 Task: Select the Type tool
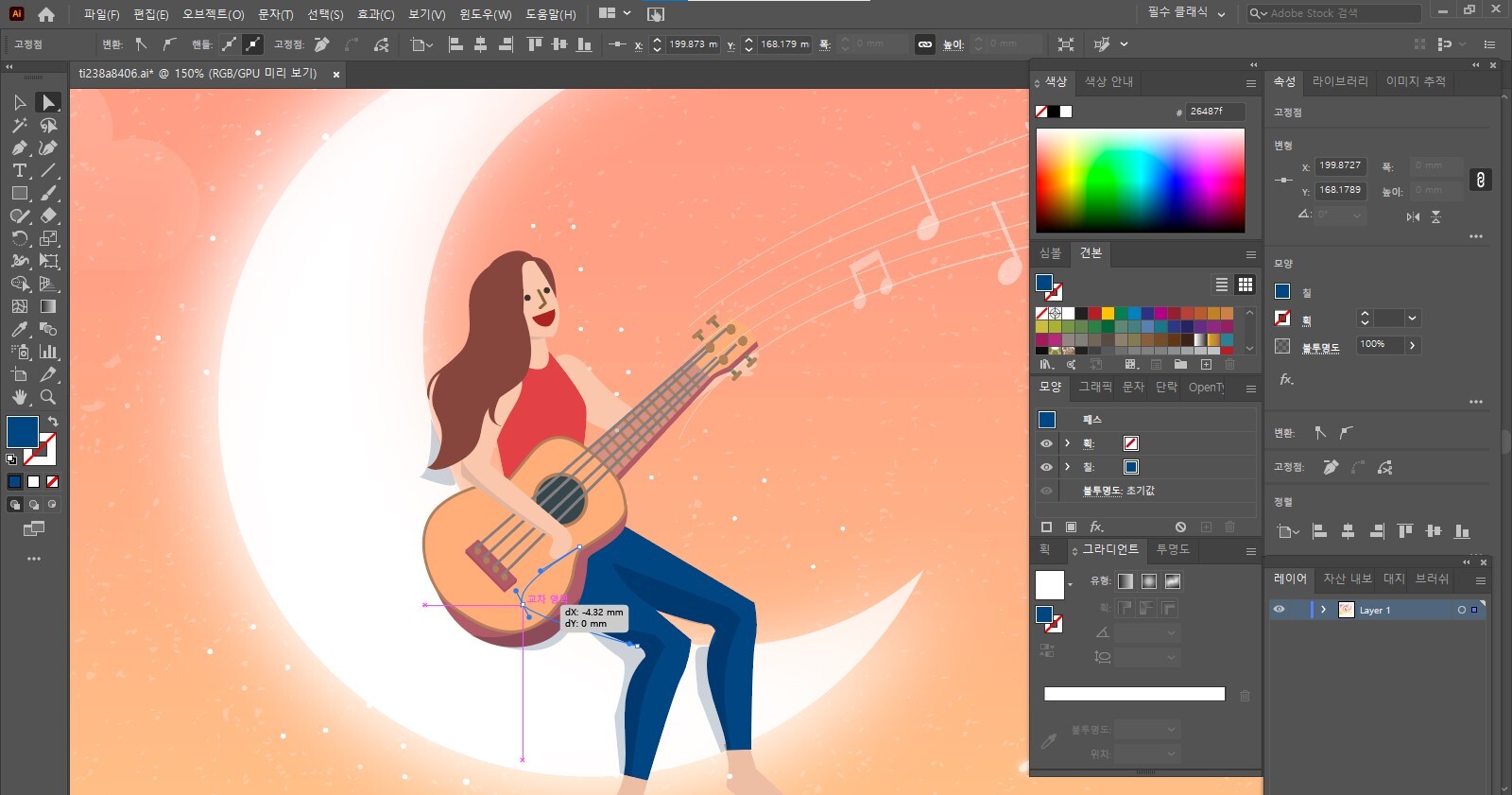(x=19, y=170)
